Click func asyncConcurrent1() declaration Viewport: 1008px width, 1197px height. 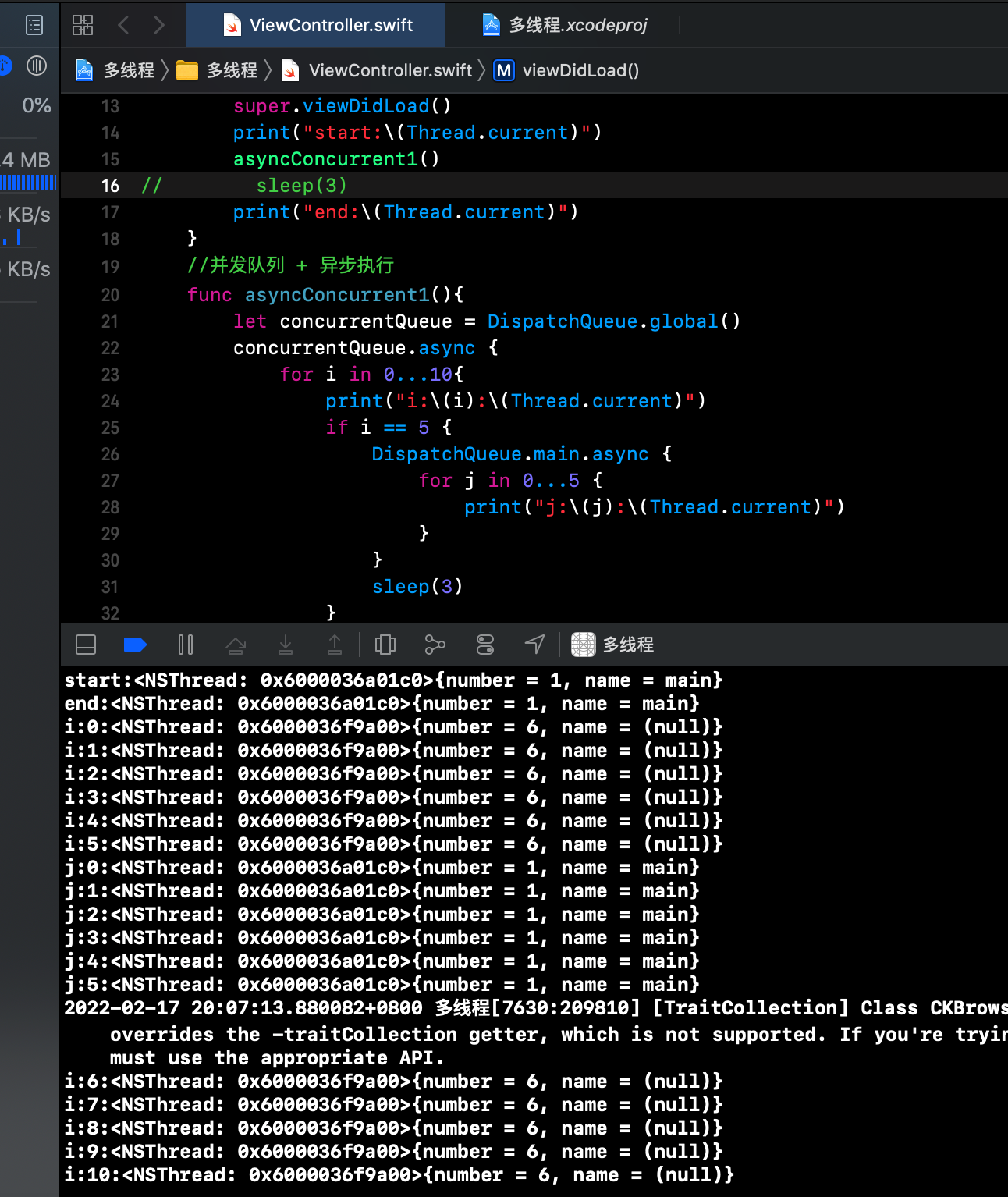coord(325,295)
